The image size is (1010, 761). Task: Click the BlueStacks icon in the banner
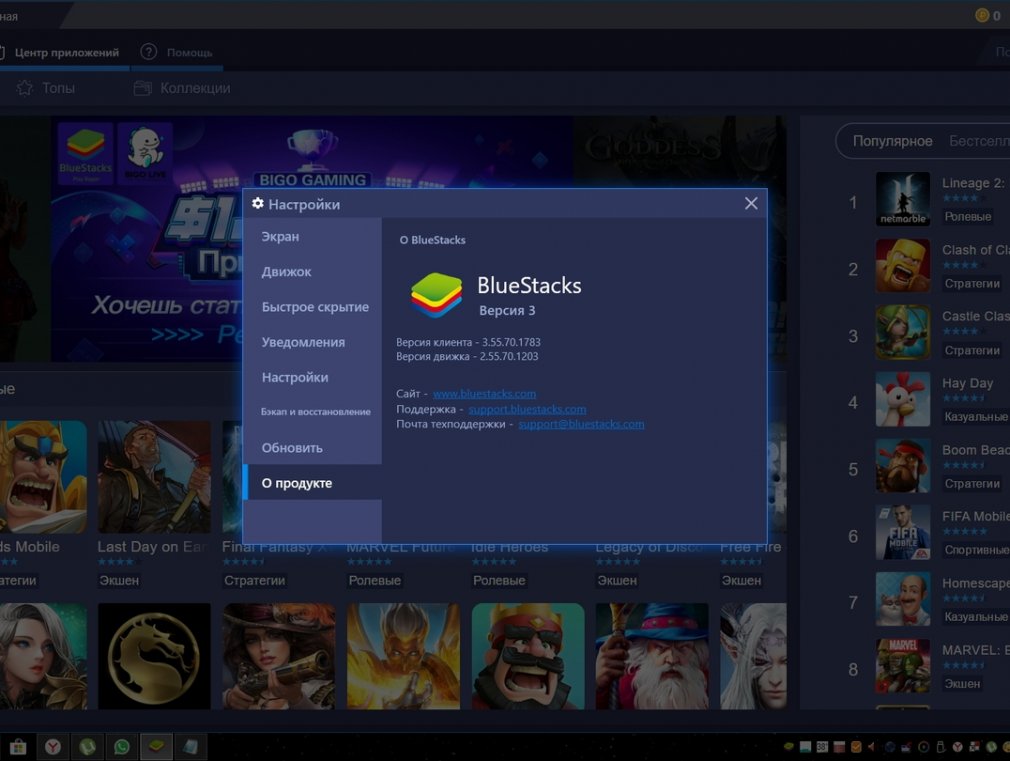point(85,153)
